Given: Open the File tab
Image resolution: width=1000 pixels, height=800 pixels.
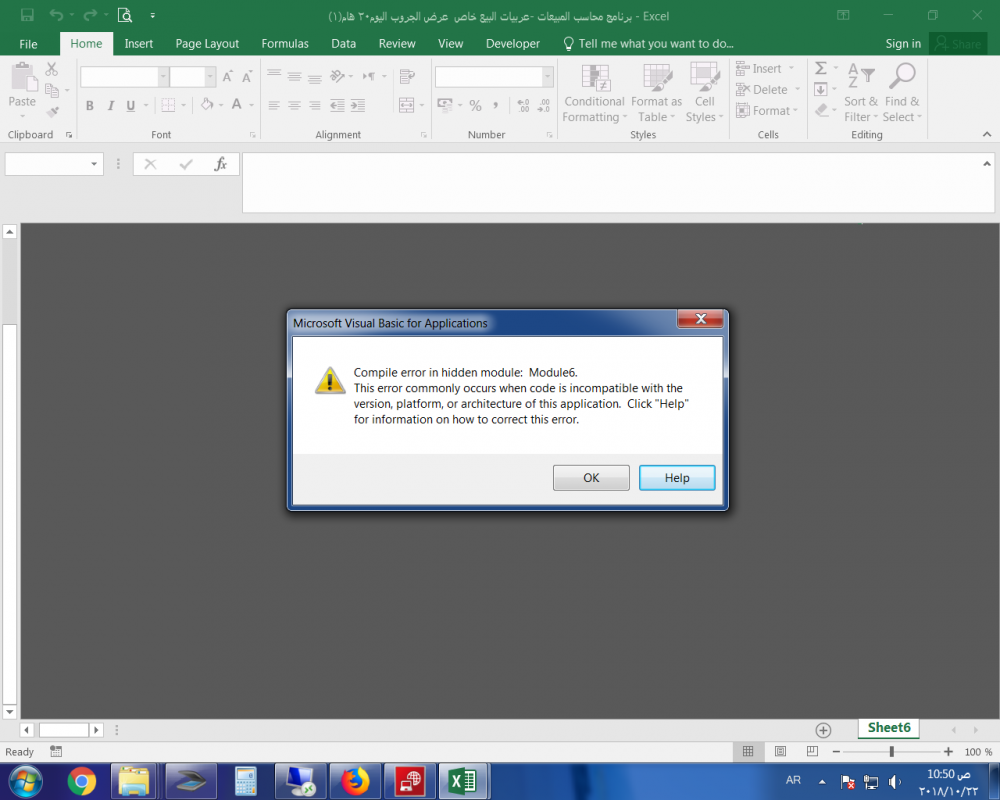Looking at the screenshot, I should click(x=28, y=44).
